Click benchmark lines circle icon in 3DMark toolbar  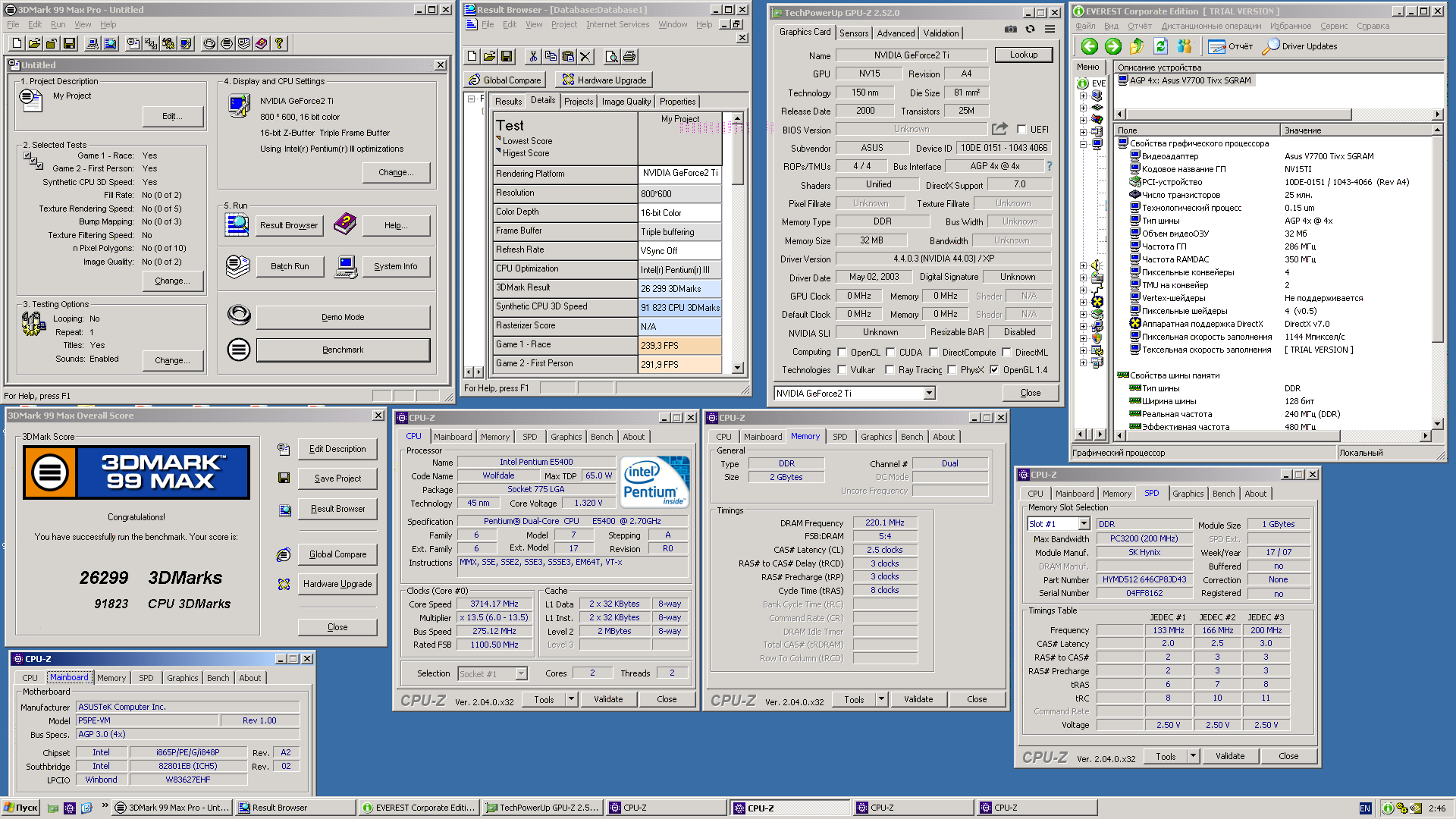227,43
